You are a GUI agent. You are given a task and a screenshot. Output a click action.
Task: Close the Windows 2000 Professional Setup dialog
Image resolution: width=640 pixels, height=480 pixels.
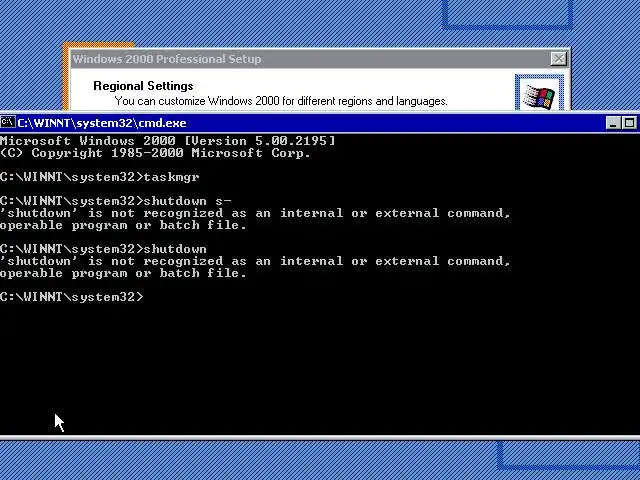558,59
